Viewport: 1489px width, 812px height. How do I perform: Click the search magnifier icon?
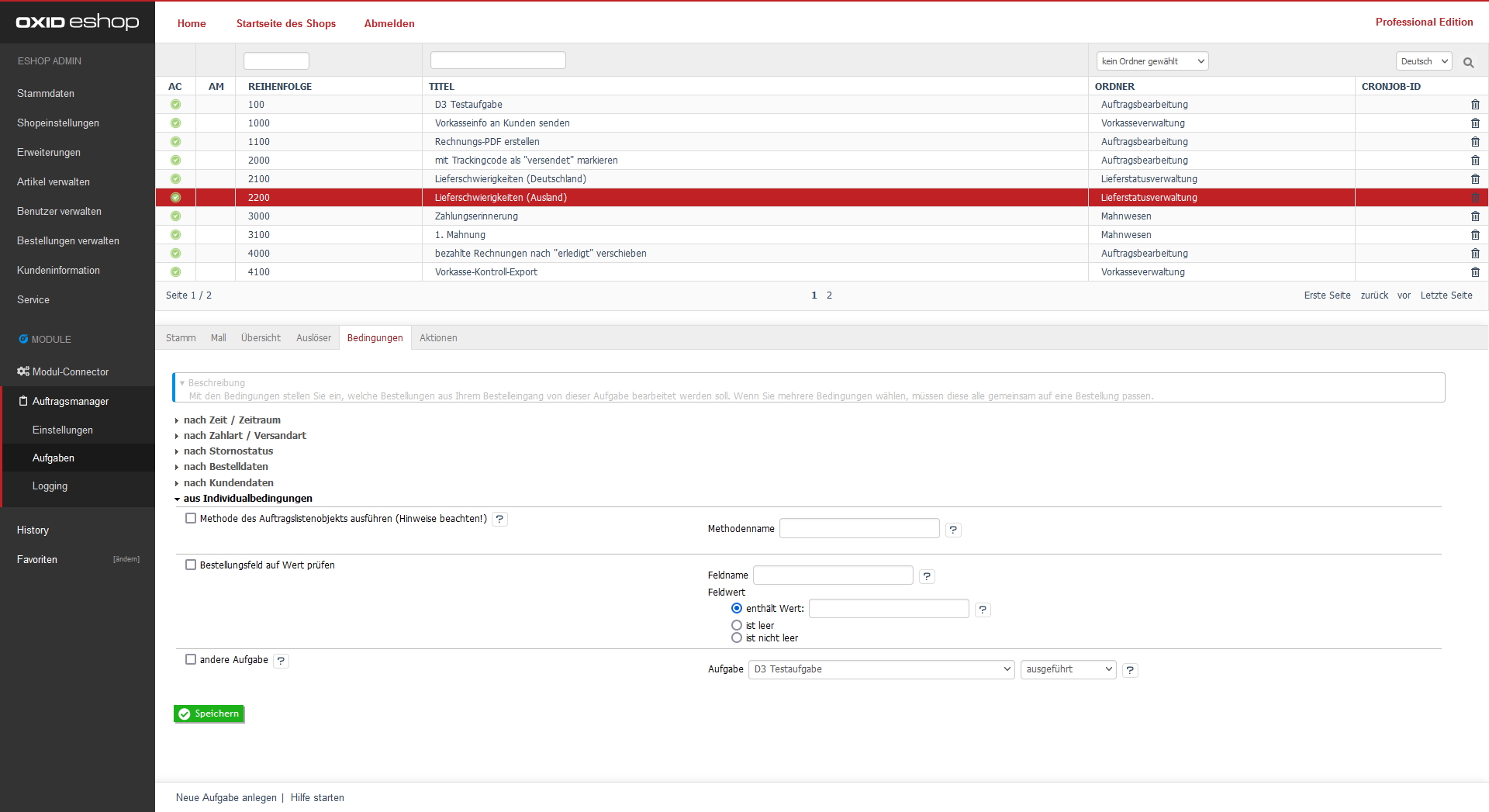(x=1468, y=62)
